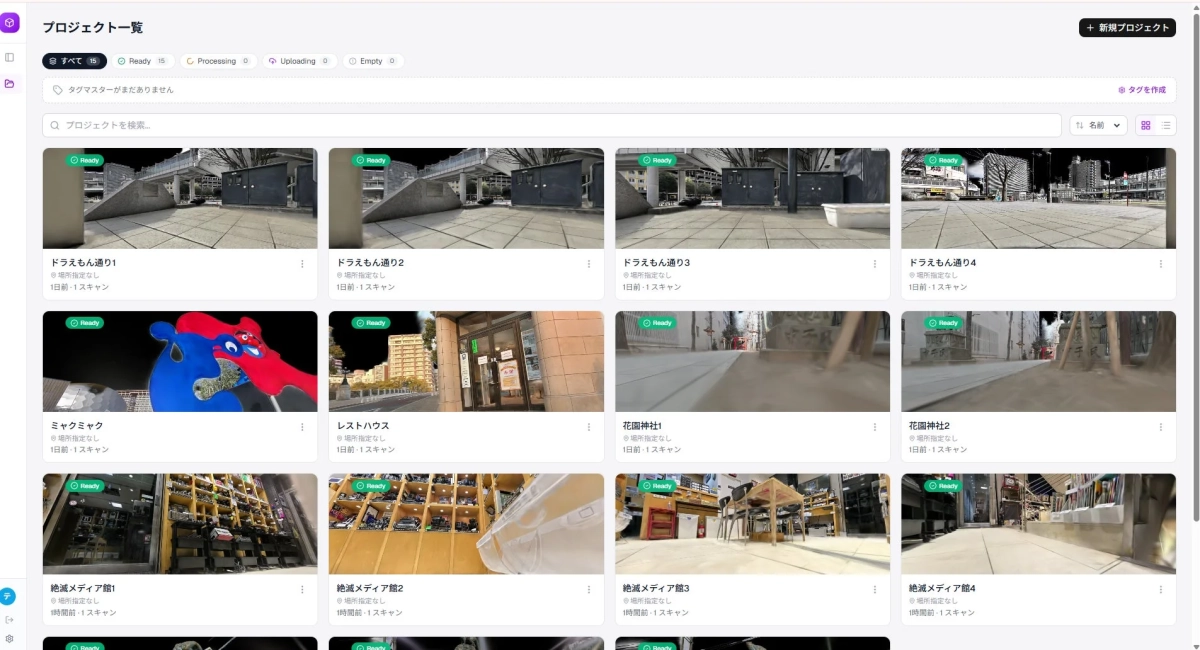The width and height of the screenshot is (1200, 650).
Task: Toggle the sidebar panel icon
Action: (9, 57)
